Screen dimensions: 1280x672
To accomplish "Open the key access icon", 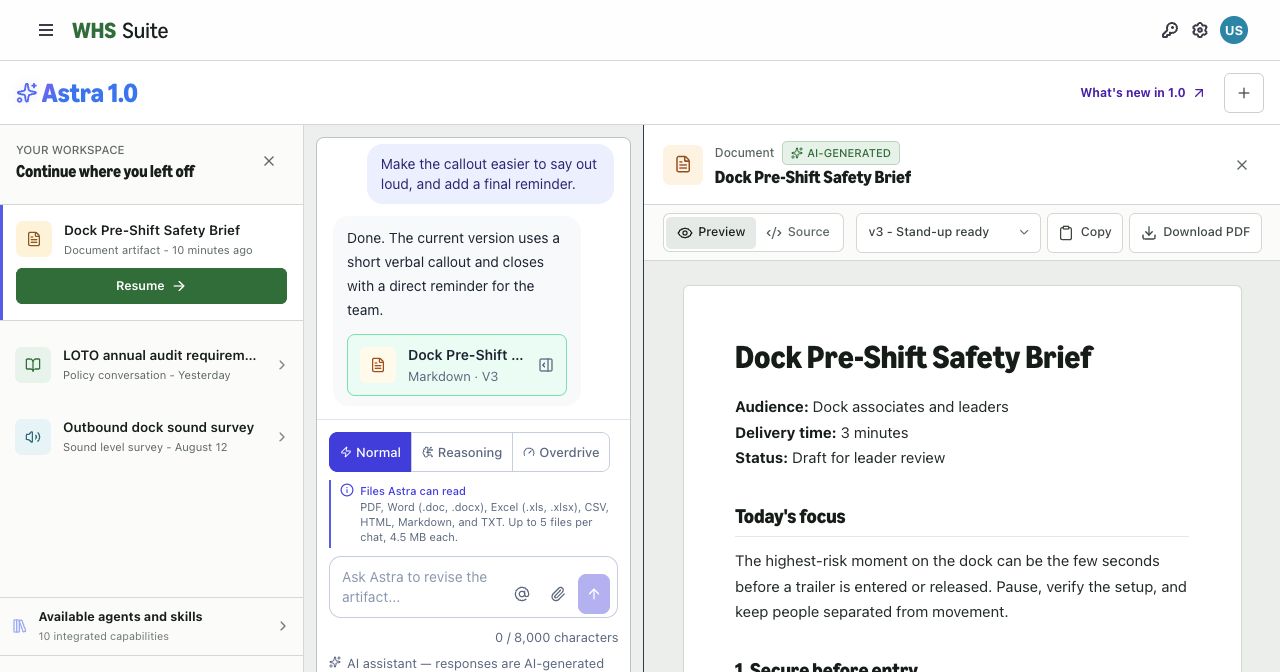I will click(1169, 30).
